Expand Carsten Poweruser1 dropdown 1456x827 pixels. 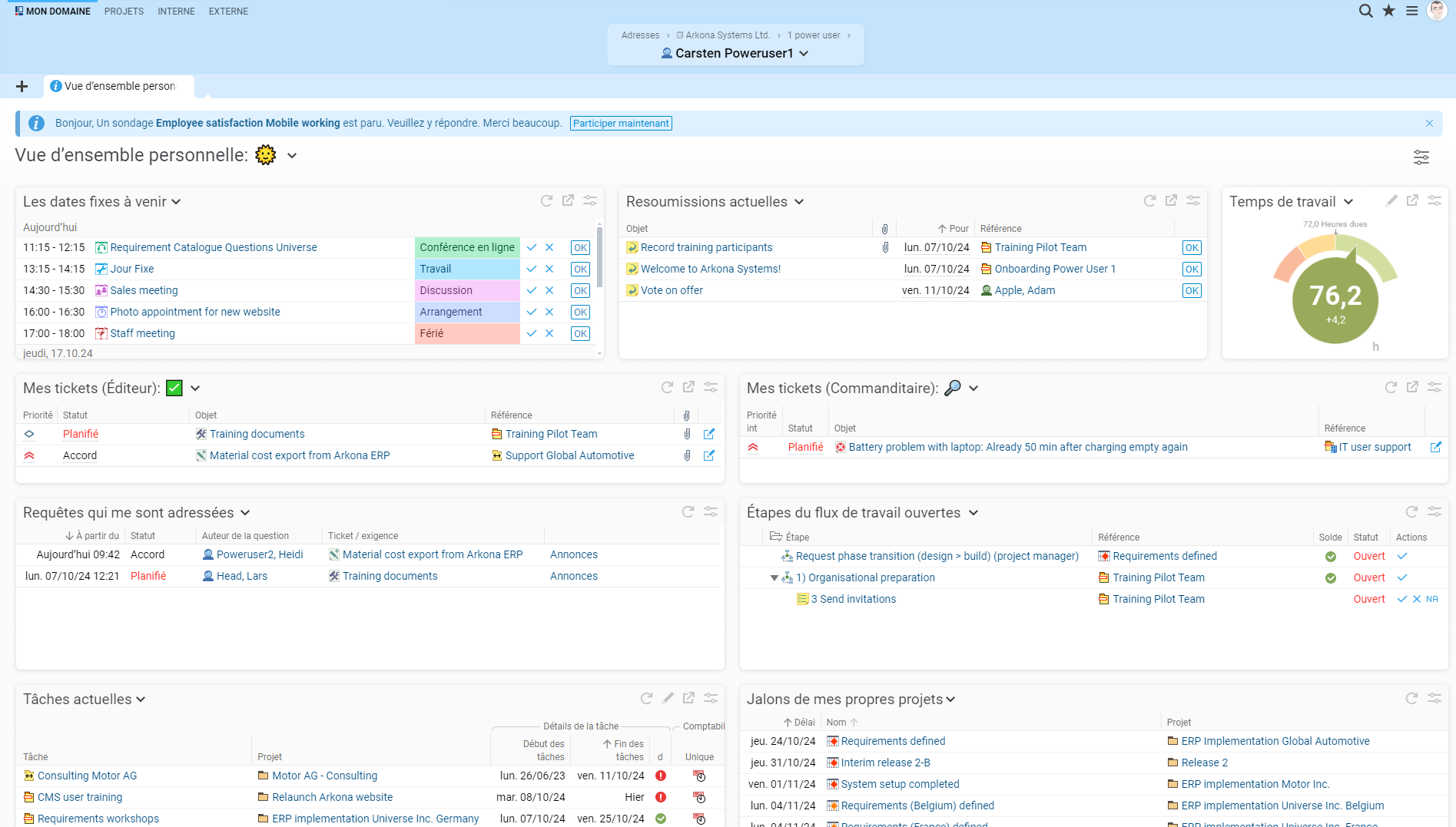click(804, 54)
